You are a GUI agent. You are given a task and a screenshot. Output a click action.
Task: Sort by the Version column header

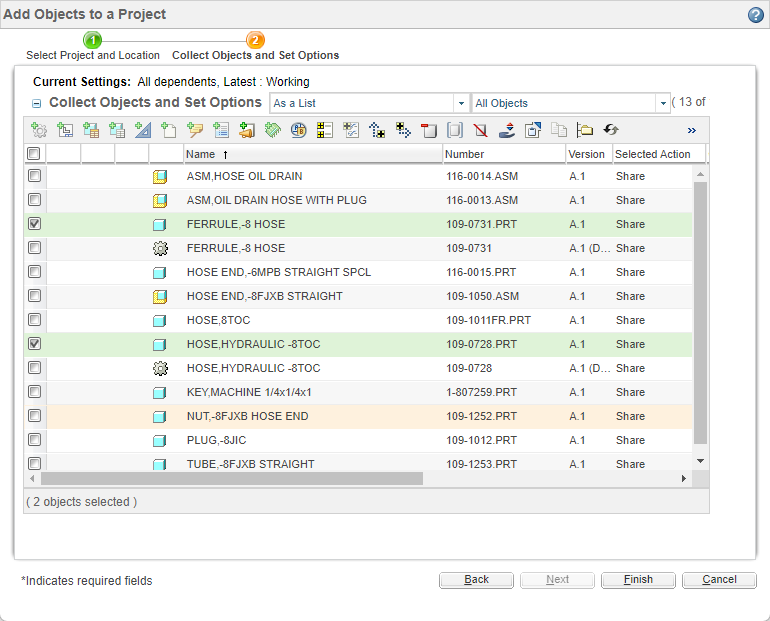(589, 154)
